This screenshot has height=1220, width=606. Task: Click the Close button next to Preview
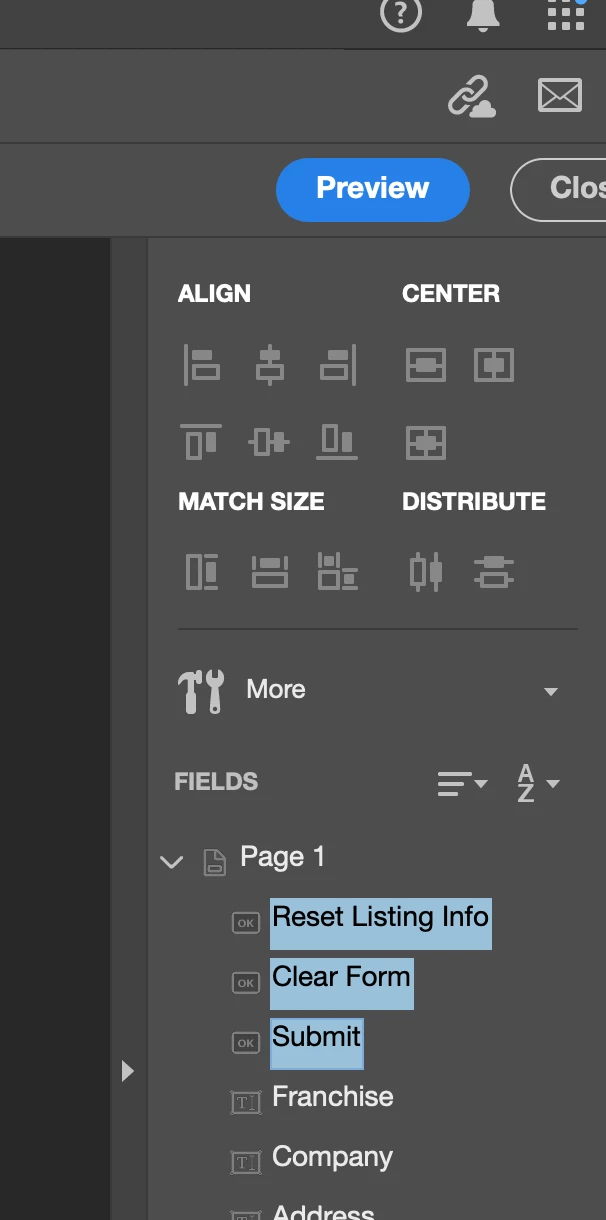pos(560,189)
